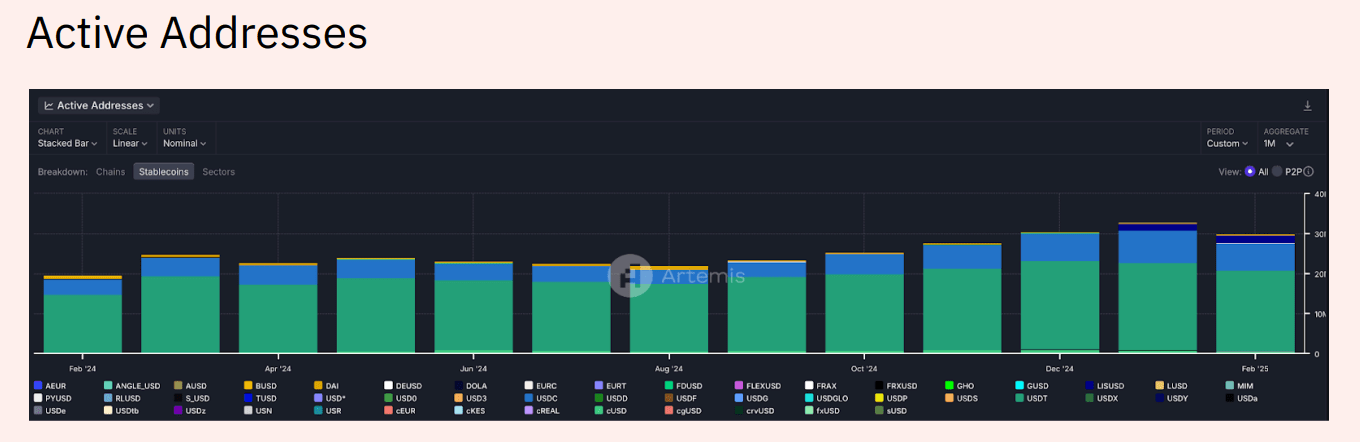Viewport: 1360px width, 442px height.
Task: Click the USDD legend item
Action: [611, 398]
